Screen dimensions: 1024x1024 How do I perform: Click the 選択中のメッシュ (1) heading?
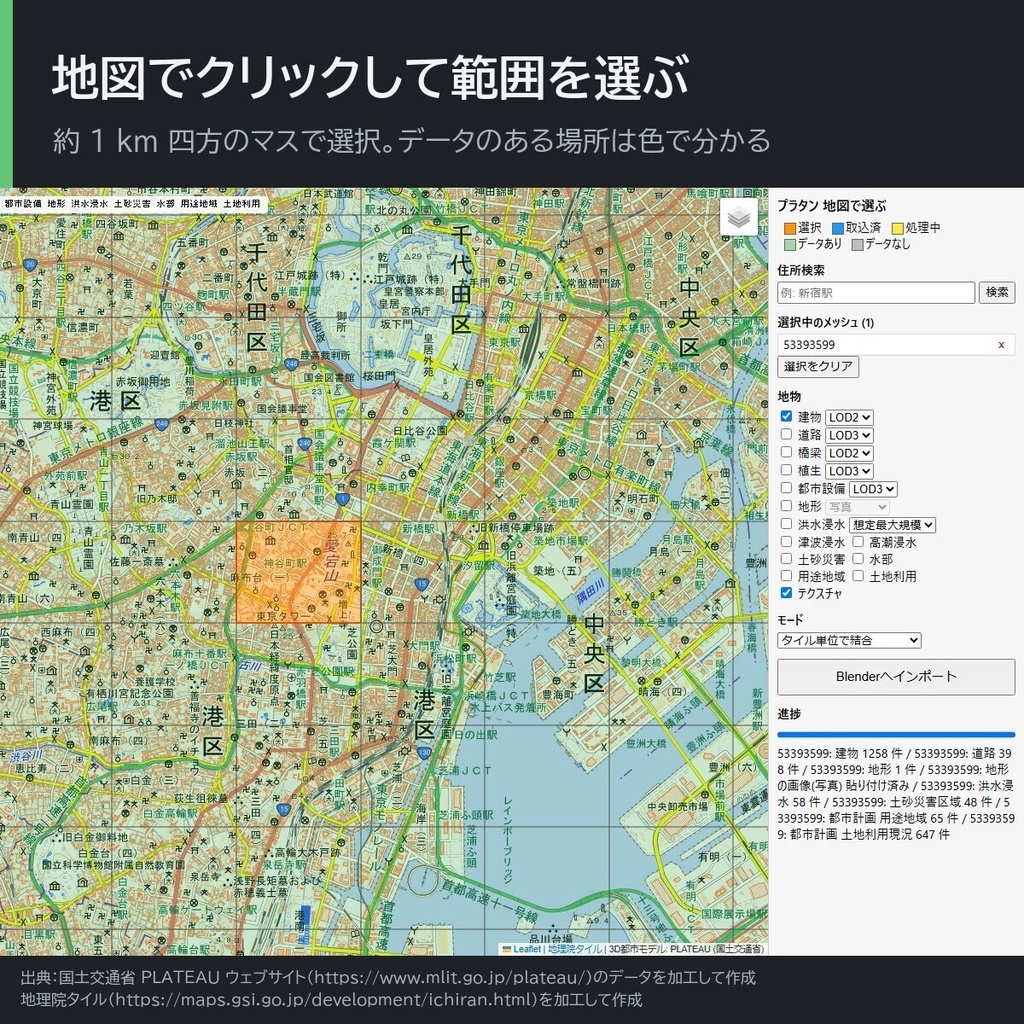click(x=825, y=322)
